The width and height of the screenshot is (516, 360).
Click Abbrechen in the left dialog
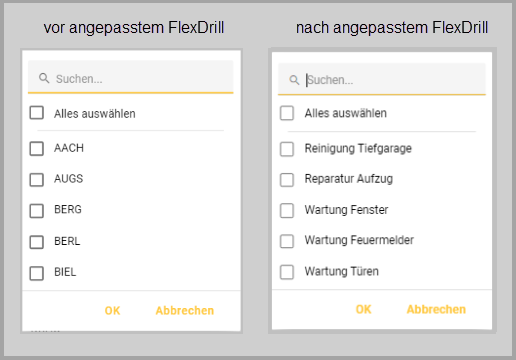click(185, 311)
